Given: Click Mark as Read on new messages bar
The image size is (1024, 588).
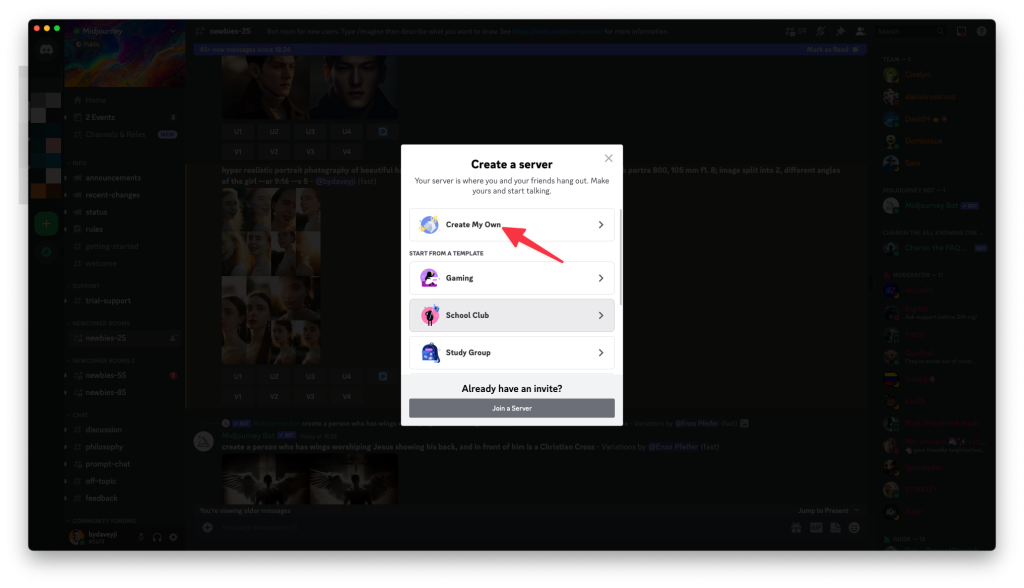Looking at the screenshot, I should pyautogui.click(x=833, y=50).
